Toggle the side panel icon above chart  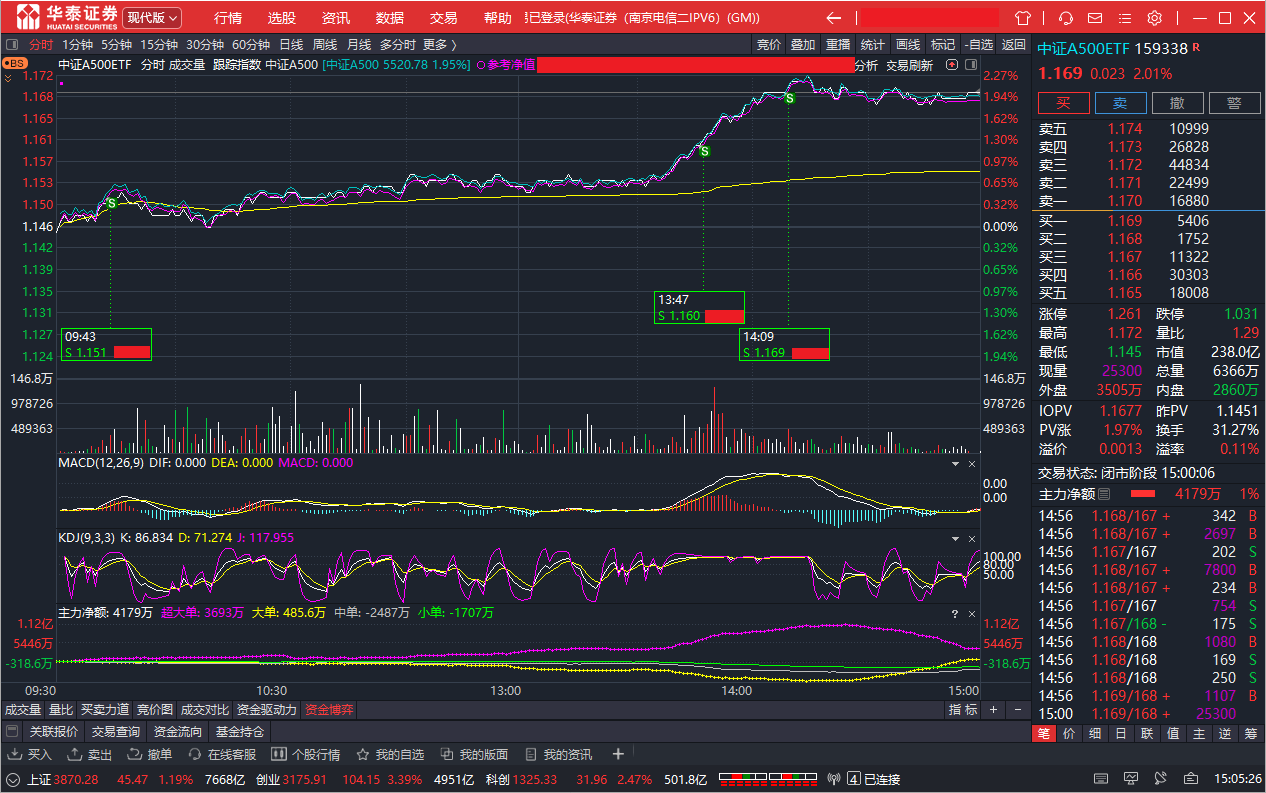coord(970,64)
